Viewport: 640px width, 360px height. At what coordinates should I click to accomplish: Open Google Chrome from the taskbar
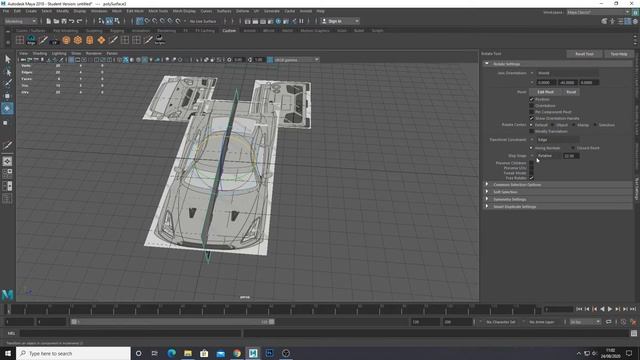click(x=237, y=353)
